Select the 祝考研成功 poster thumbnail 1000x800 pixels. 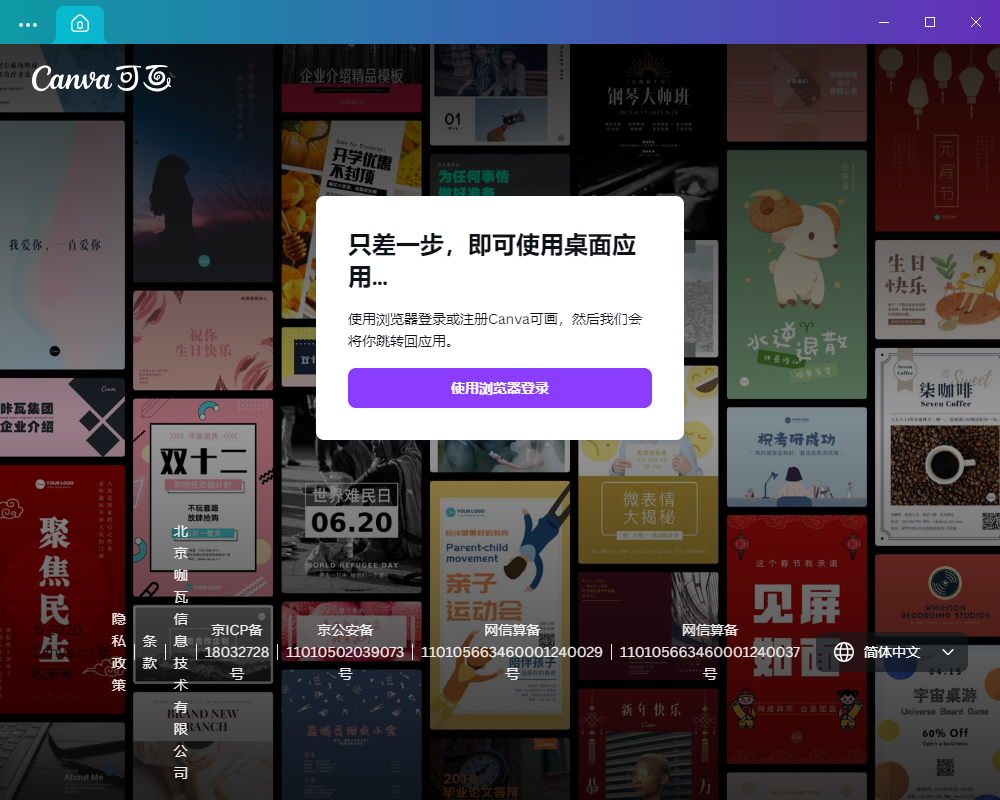point(797,457)
